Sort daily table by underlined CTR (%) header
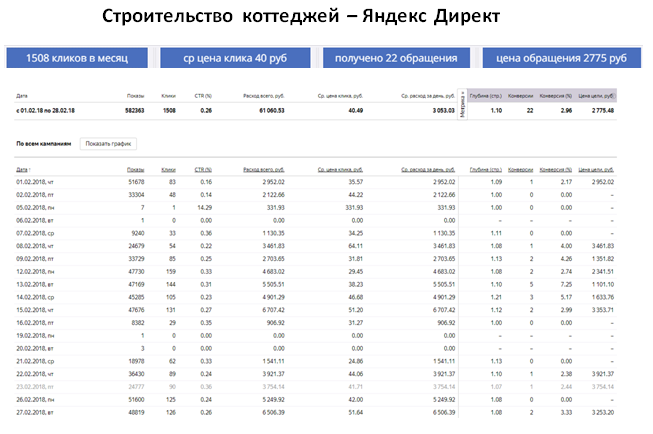Image resolution: width=653 pixels, height=434 pixels. coord(203,170)
